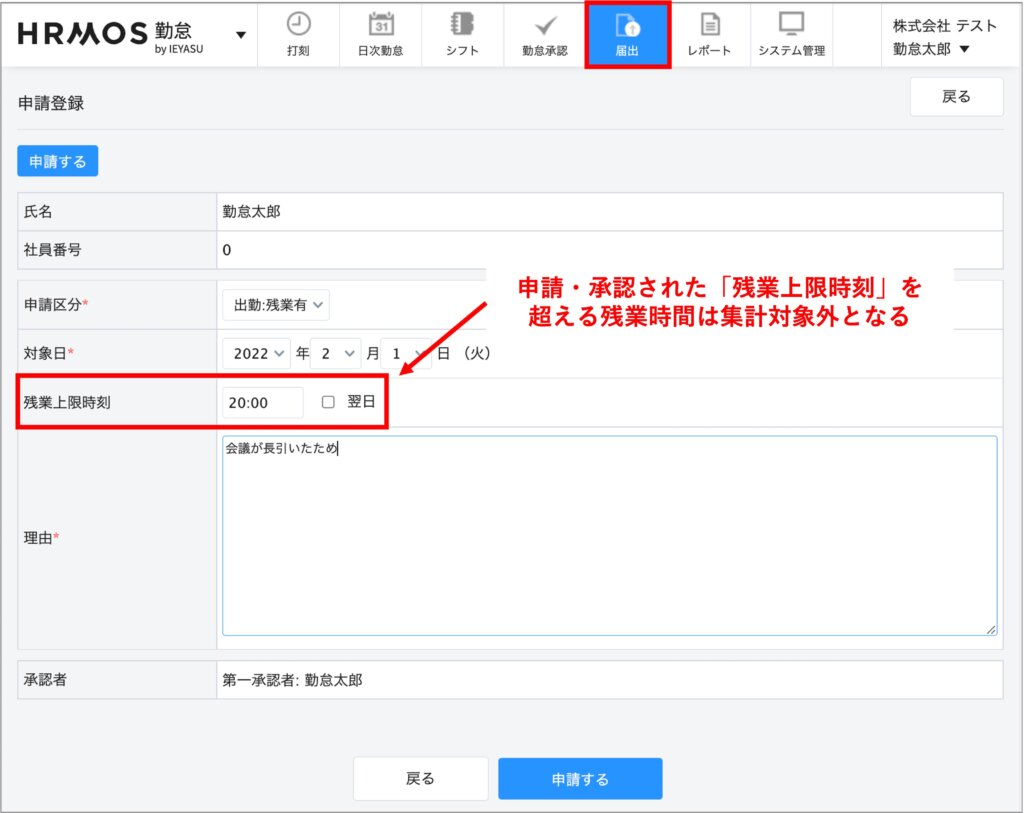Click the top blue 申請する button
1024x813 pixels.
[58, 161]
